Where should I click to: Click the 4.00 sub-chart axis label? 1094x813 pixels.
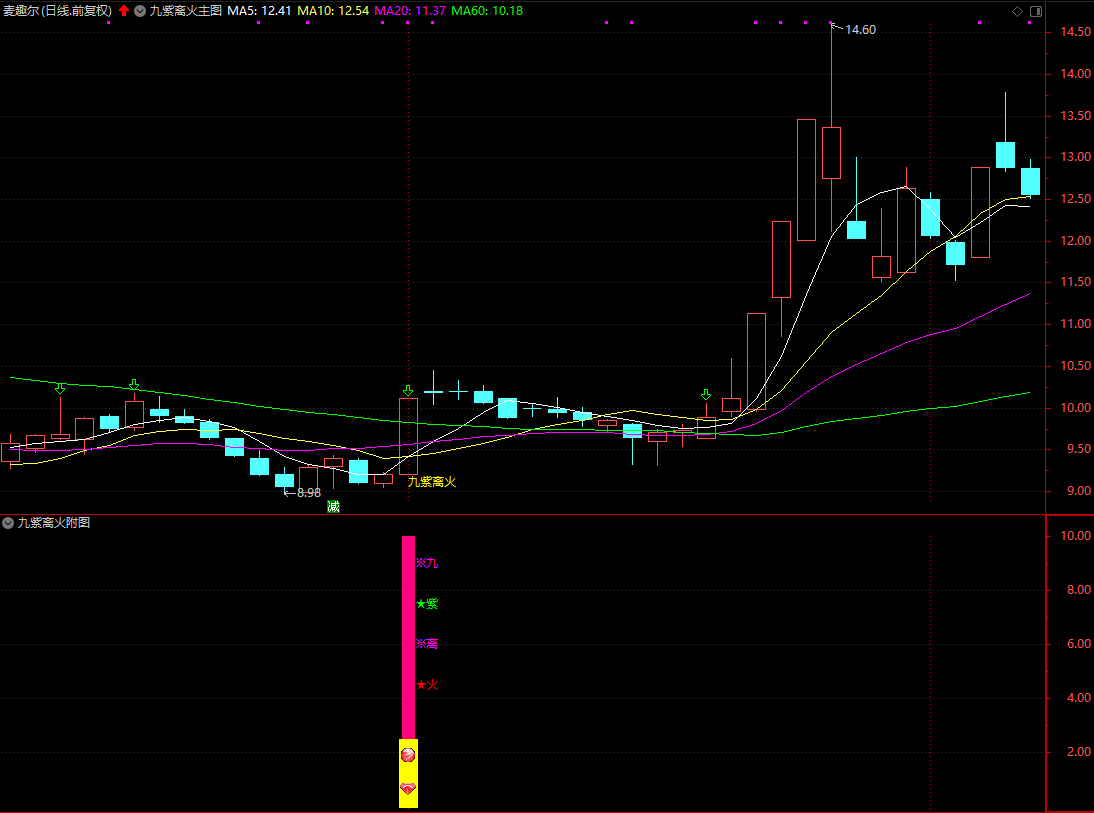click(1079, 698)
